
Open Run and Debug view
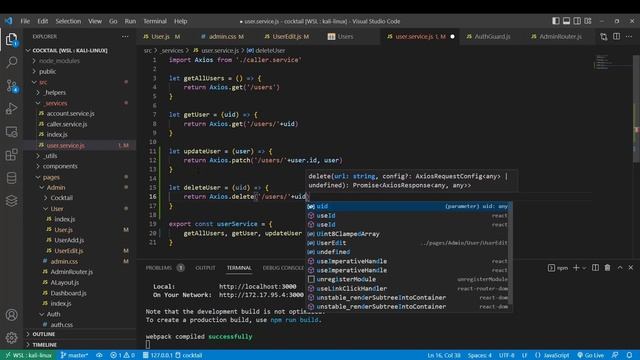(11, 109)
